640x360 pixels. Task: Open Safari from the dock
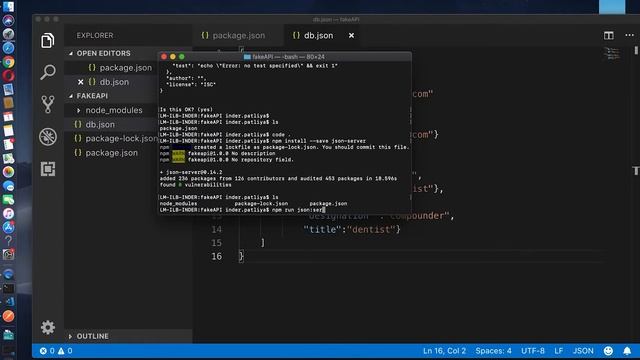[8, 48]
